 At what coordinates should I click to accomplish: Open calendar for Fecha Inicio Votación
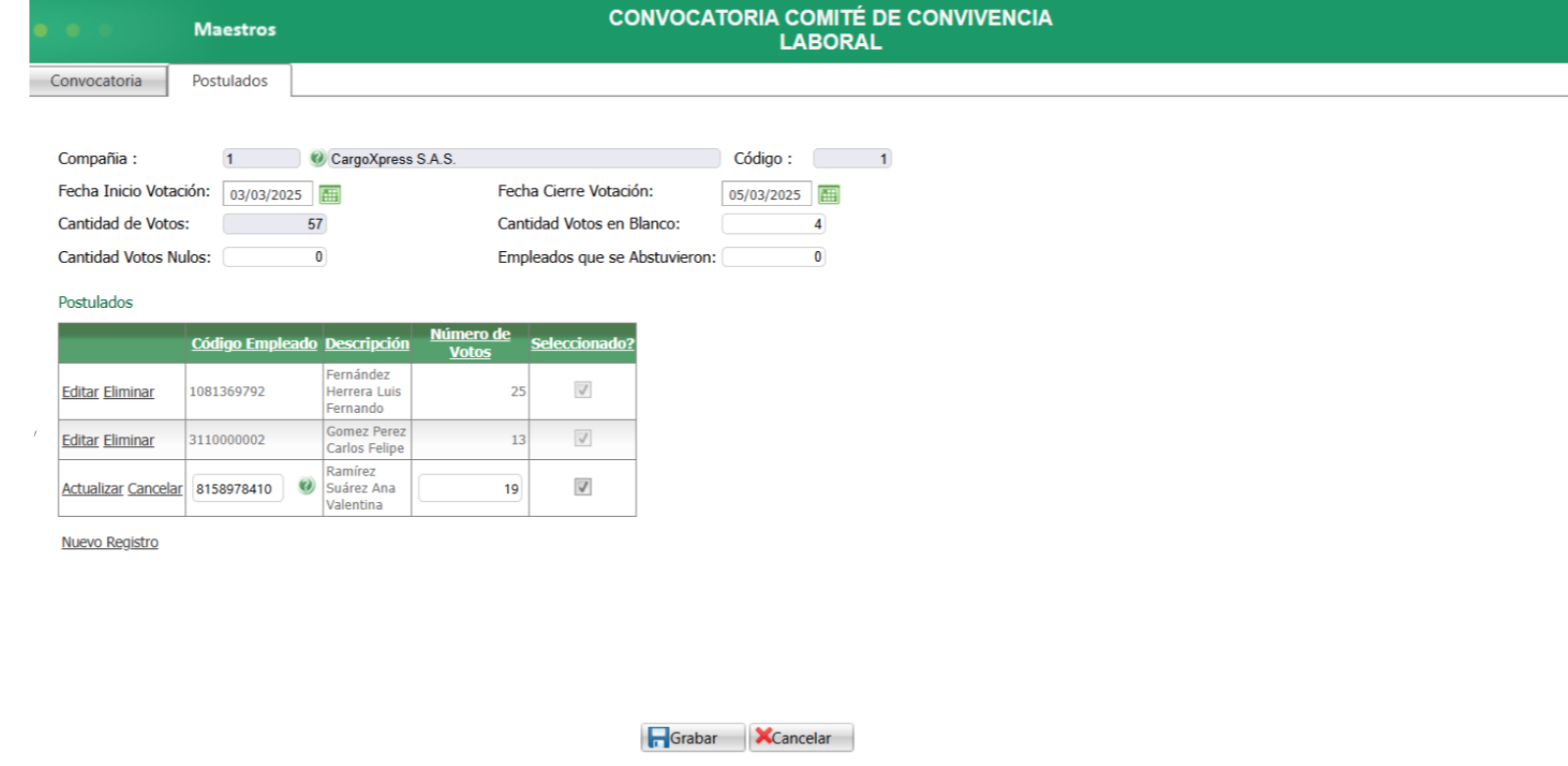tap(330, 194)
